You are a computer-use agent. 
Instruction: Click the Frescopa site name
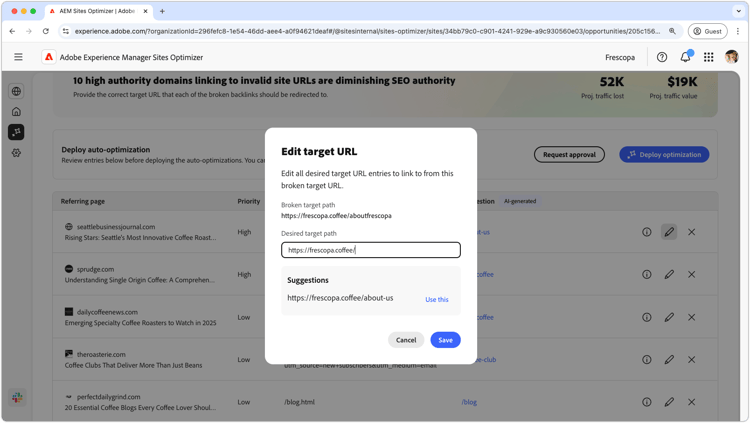click(x=620, y=57)
